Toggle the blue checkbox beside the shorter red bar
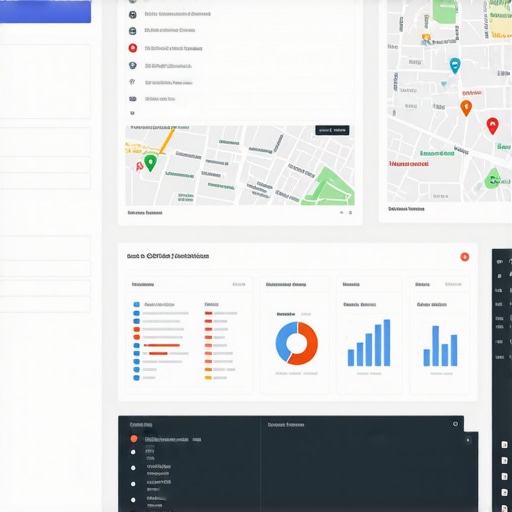Viewport: 512px width, 512px height. pyautogui.click(x=136, y=353)
